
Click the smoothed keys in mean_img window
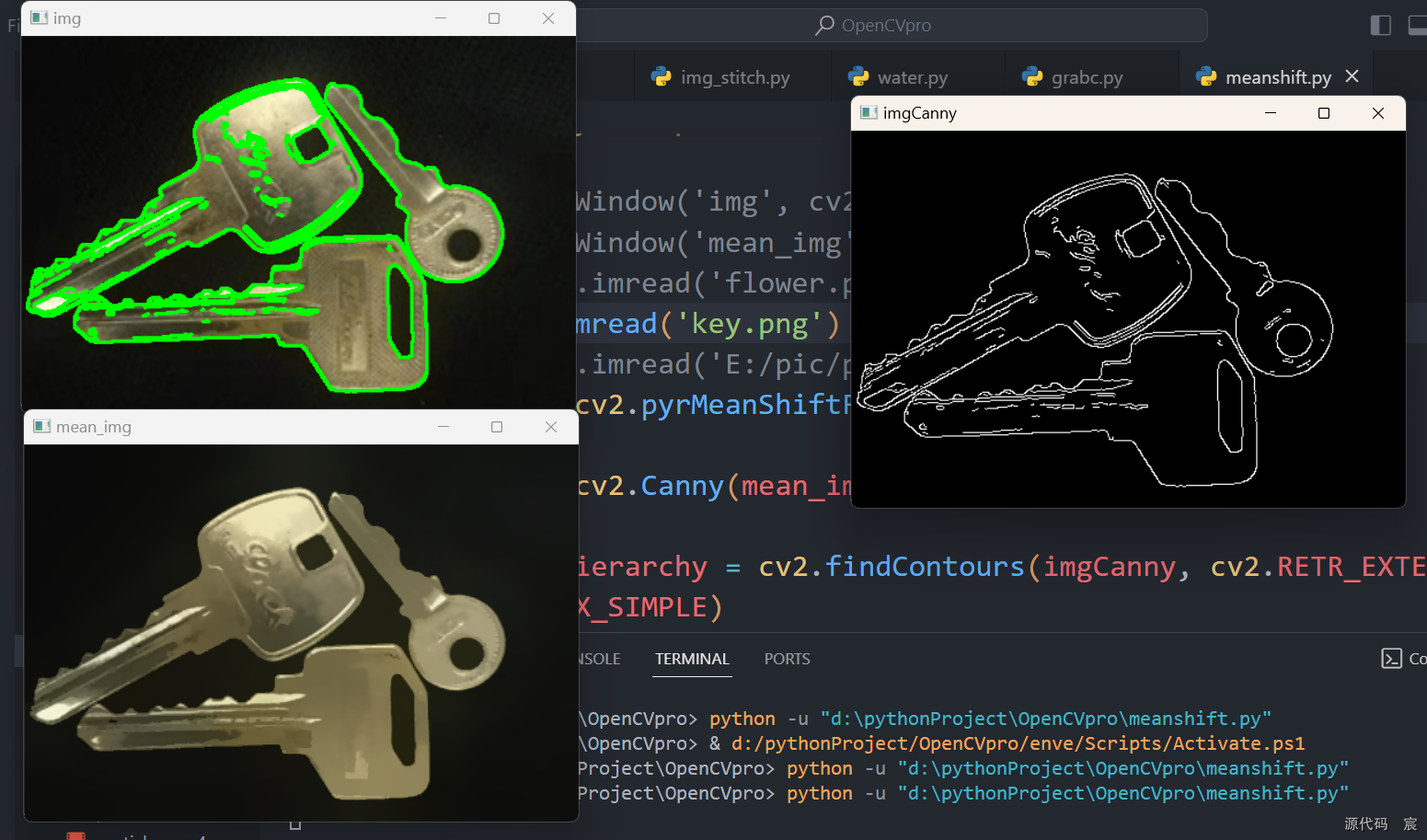click(301, 632)
